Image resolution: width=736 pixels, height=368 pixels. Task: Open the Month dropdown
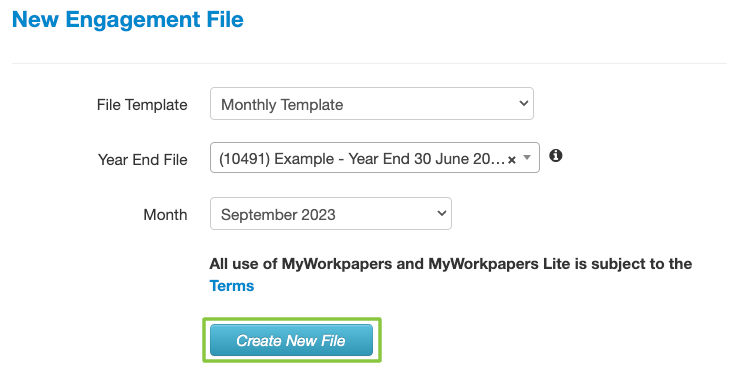pyautogui.click(x=331, y=214)
